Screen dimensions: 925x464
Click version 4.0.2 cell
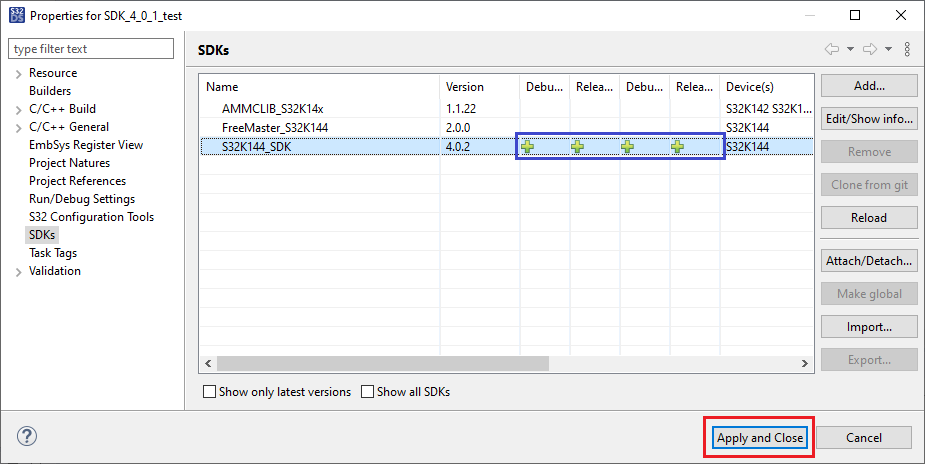458,146
